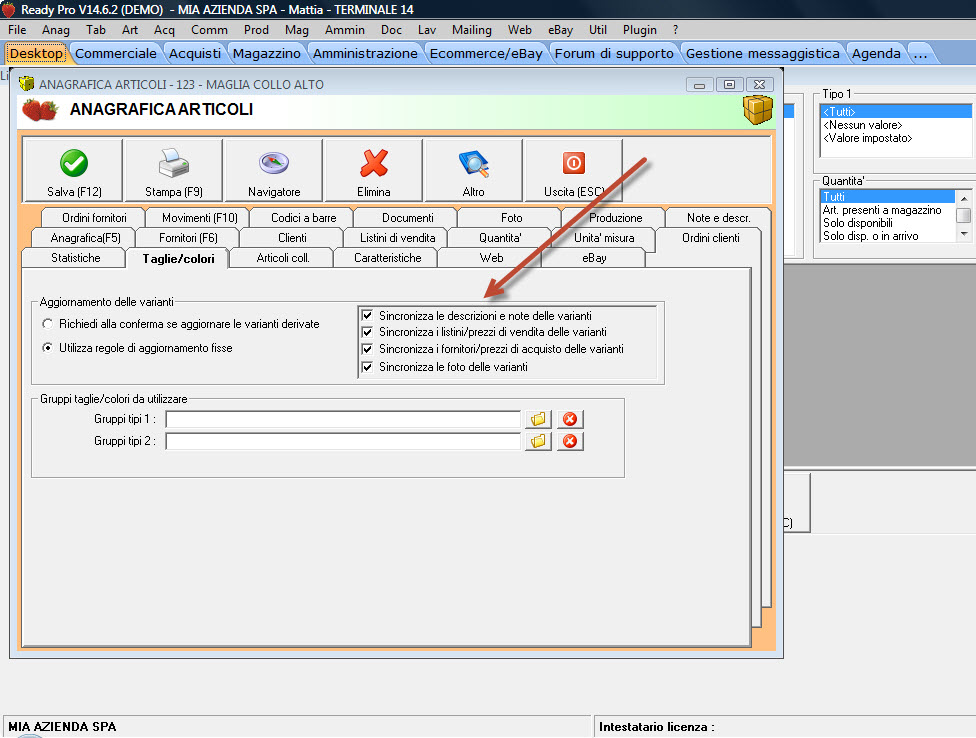This screenshot has height=738, width=976.
Task: Click the Stampa (F9) printer button
Action: tap(174, 171)
